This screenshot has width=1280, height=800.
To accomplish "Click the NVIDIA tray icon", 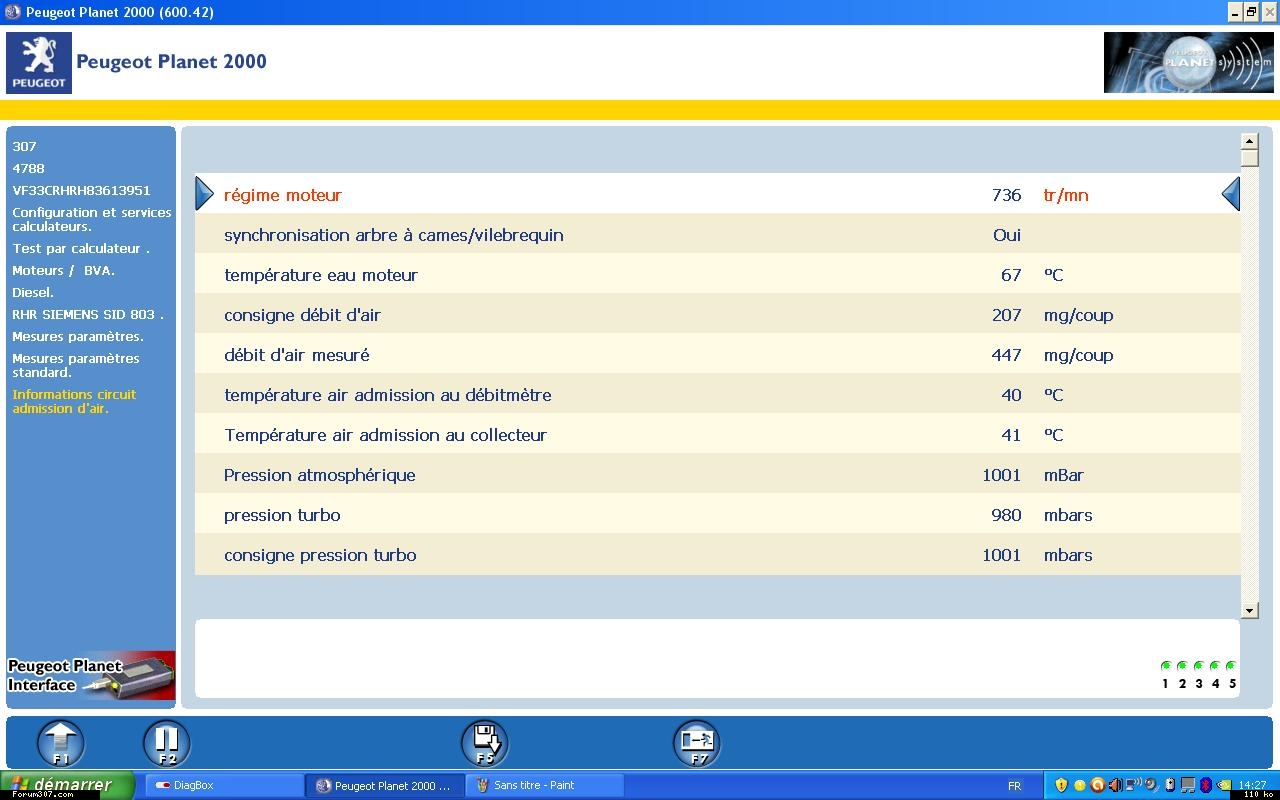I will pos(1224,785).
